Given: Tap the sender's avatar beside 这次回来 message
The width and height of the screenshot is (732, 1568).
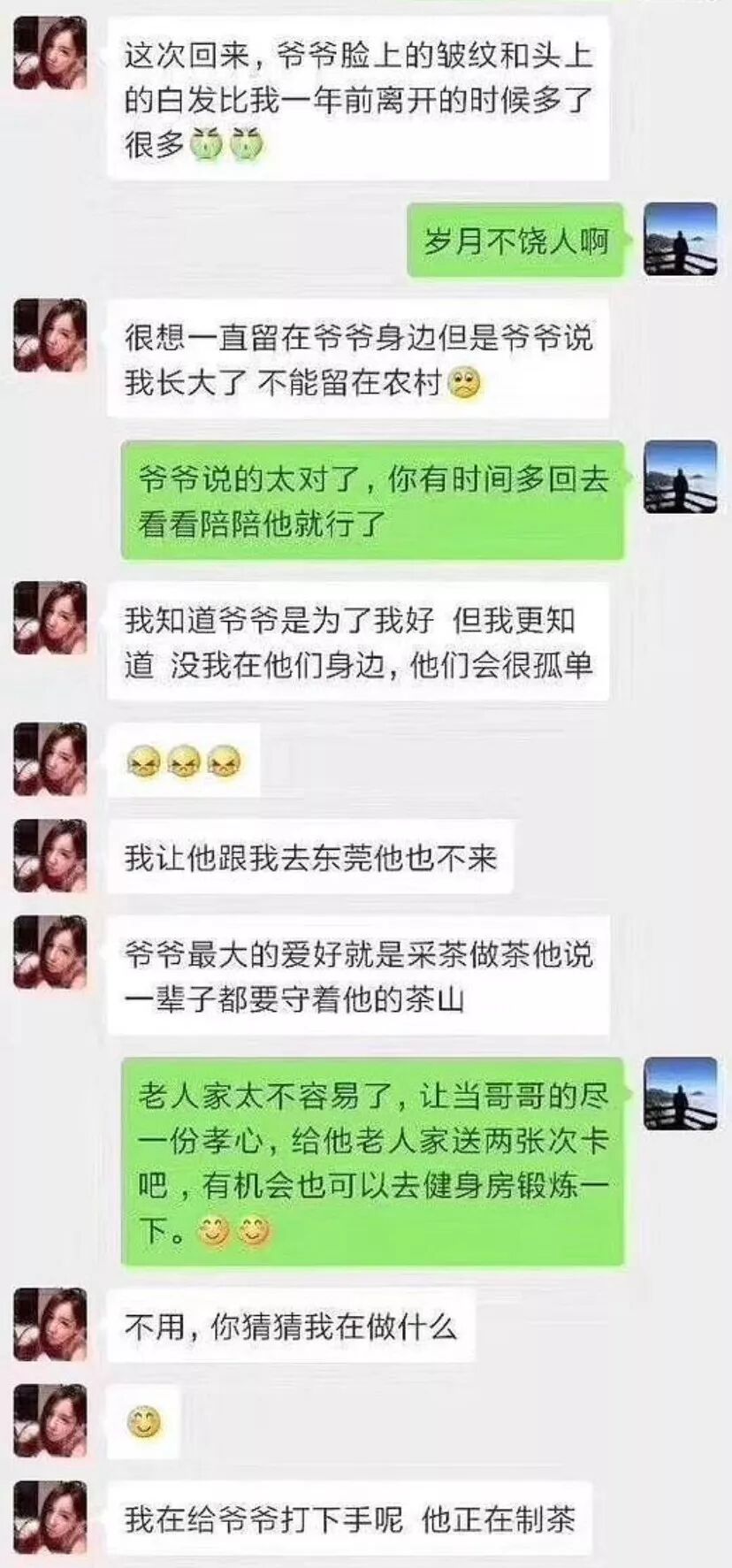Looking at the screenshot, I should pyautogui.click(x=50, y=53).
